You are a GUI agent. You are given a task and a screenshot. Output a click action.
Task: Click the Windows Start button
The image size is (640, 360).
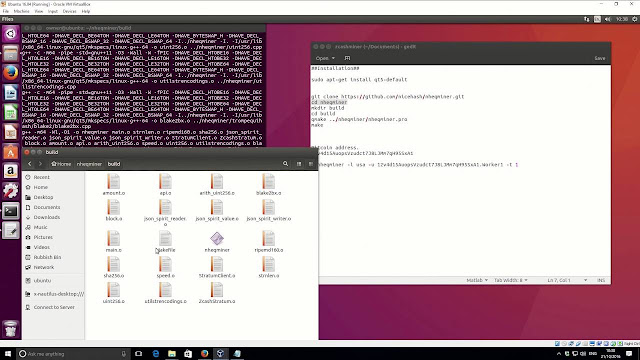click(8, 353)
